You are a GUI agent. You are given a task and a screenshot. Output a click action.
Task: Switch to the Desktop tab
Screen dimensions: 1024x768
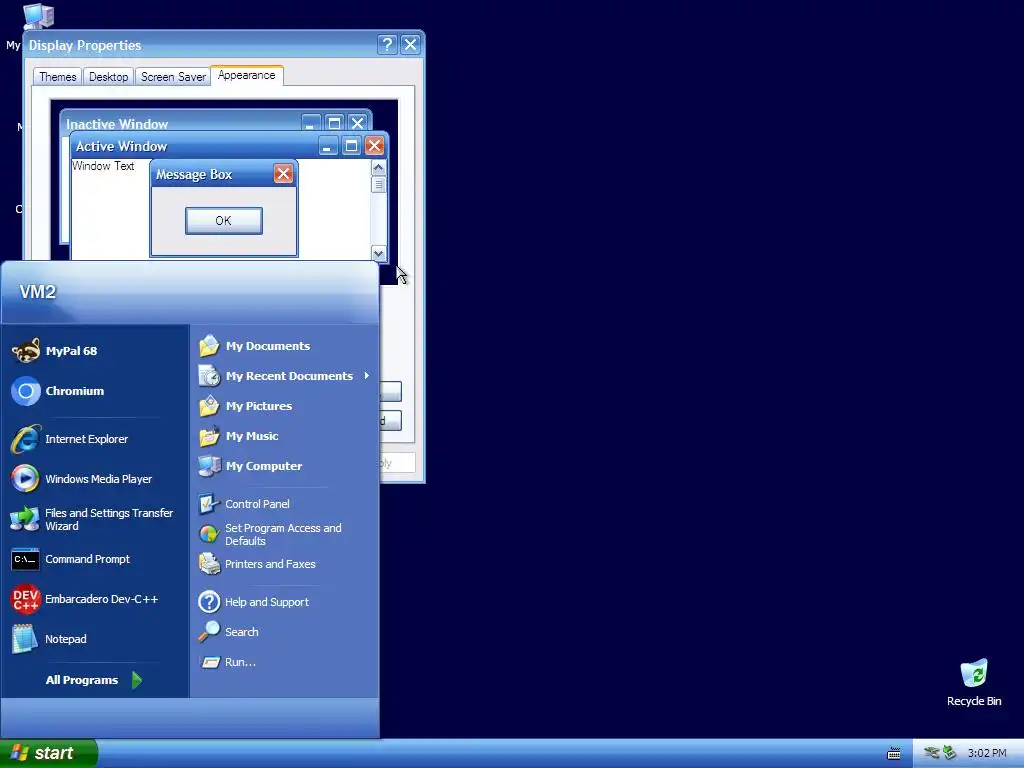click(x=108, y=77)
